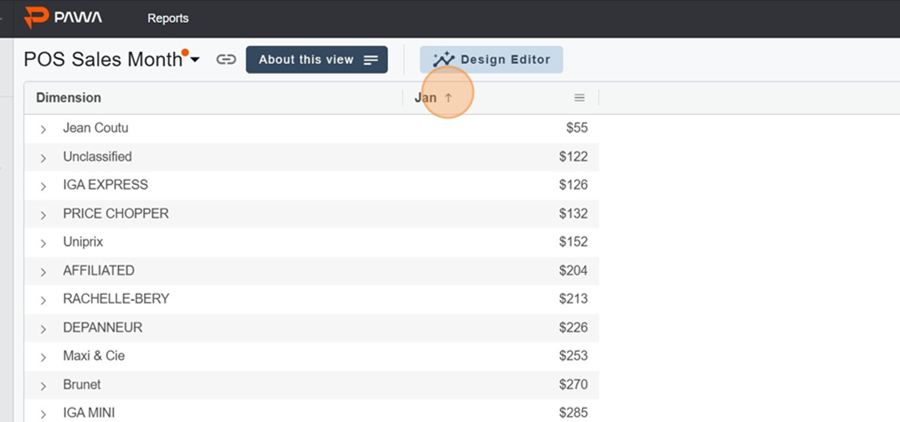This screenshot has width=900, height=422.
Task: Expand the IGA MINI row
Action: click(43, 414)
